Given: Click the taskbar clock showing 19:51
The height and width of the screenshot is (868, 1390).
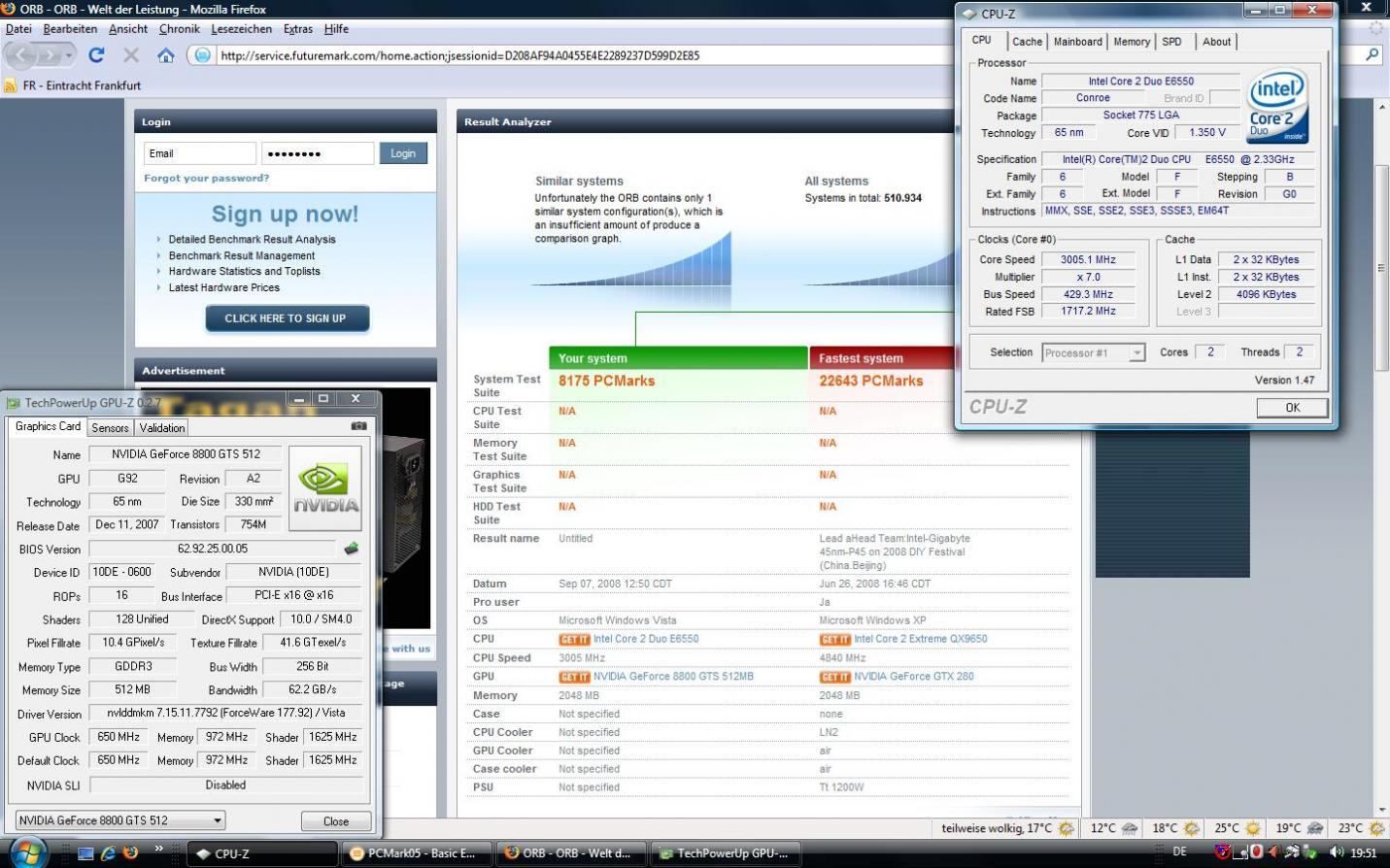Looking at the screenshot, I should [x=1364, y=852].
